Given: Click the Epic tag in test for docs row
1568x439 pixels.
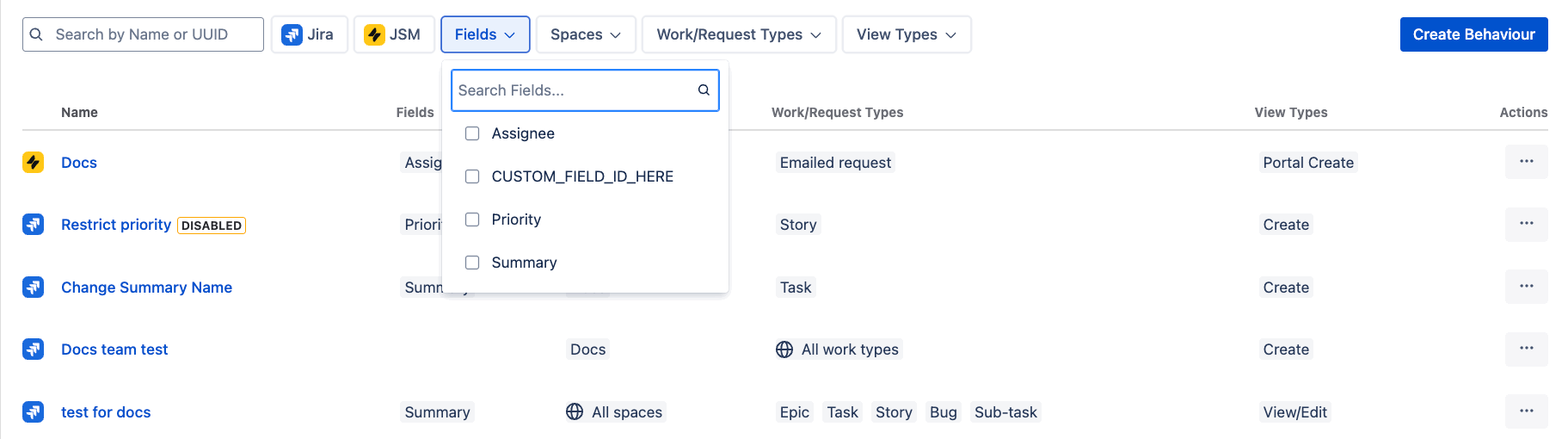Looking at the screenshot, I should point(795,412).
